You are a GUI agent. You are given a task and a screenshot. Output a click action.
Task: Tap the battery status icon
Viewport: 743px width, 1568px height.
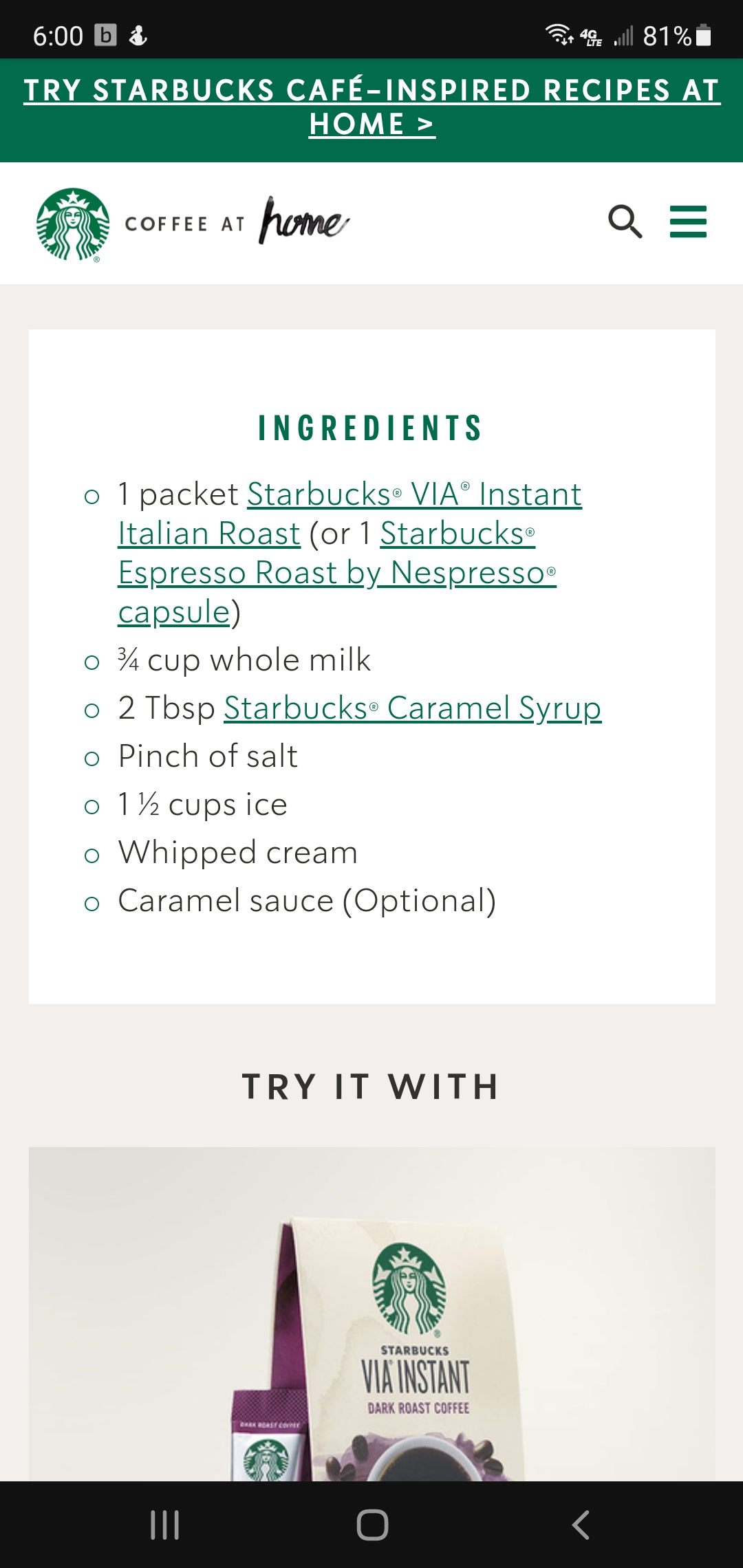(703, 35)
